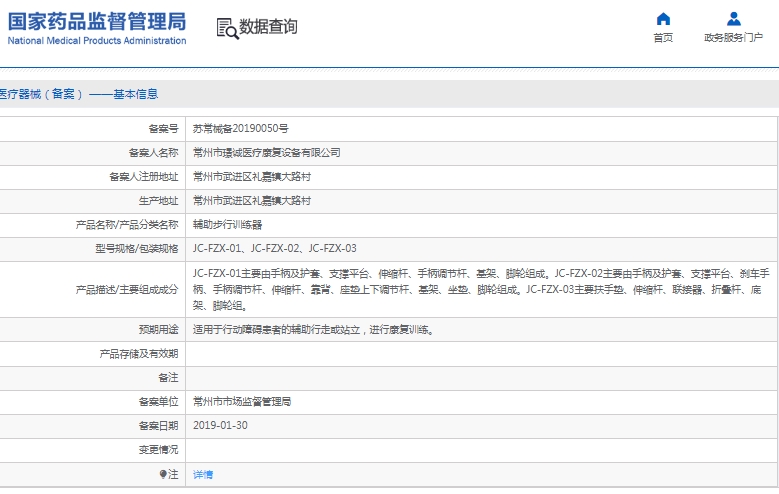Click the 备案日期 row label

coord(158,425)
